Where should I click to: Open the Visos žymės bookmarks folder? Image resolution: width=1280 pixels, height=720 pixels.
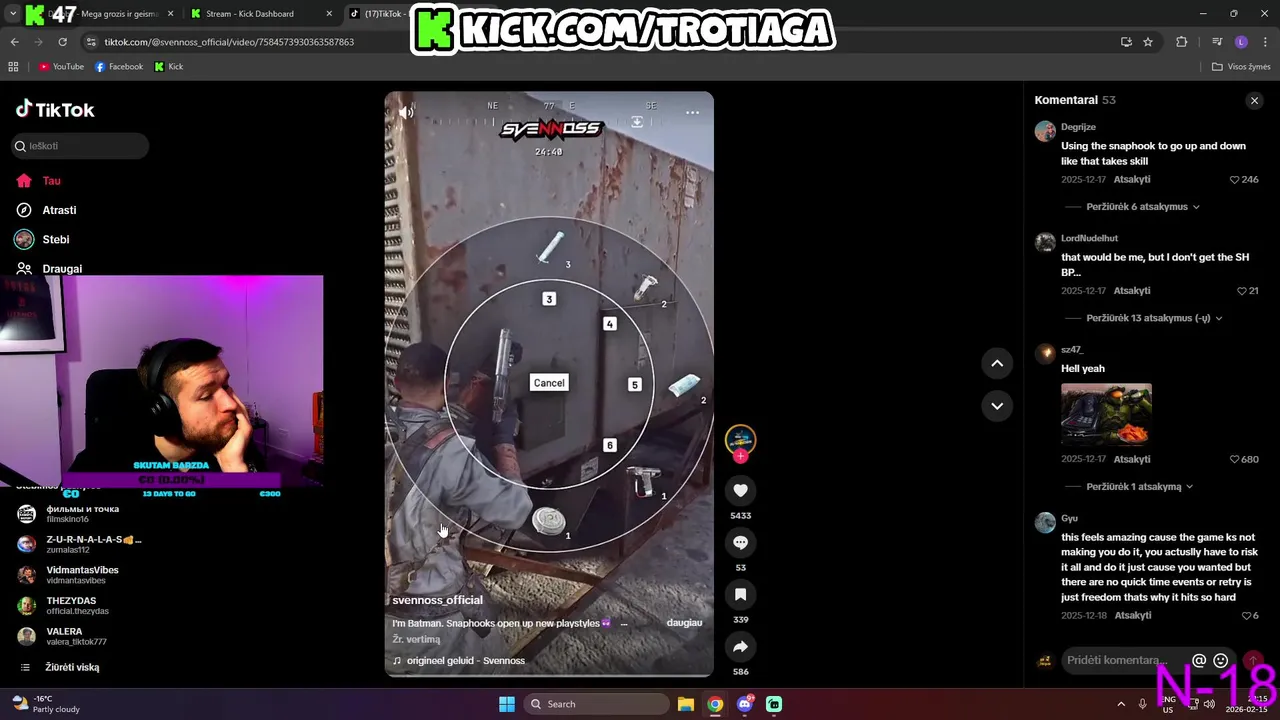click(1241, 67)
